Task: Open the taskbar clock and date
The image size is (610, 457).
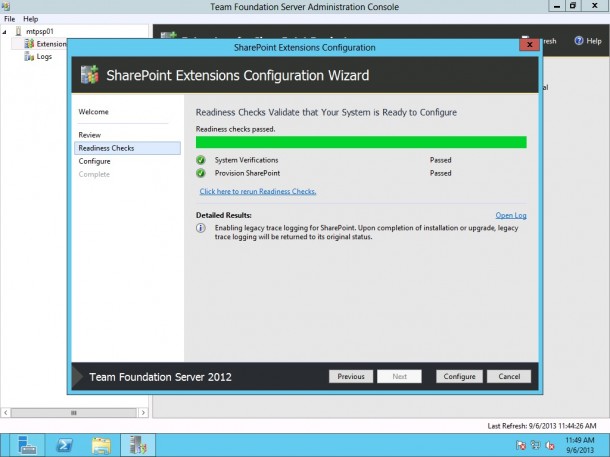Action: [580, 445]
